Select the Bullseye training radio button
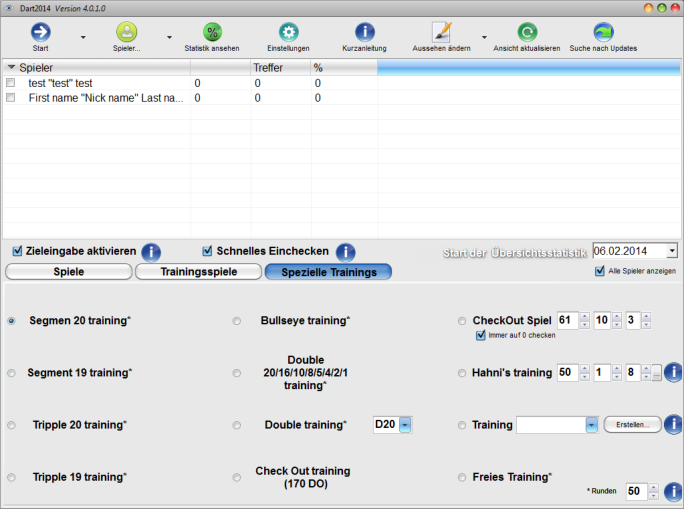Image resolution: width=684 pixels, height=509 pixels. 237,321
